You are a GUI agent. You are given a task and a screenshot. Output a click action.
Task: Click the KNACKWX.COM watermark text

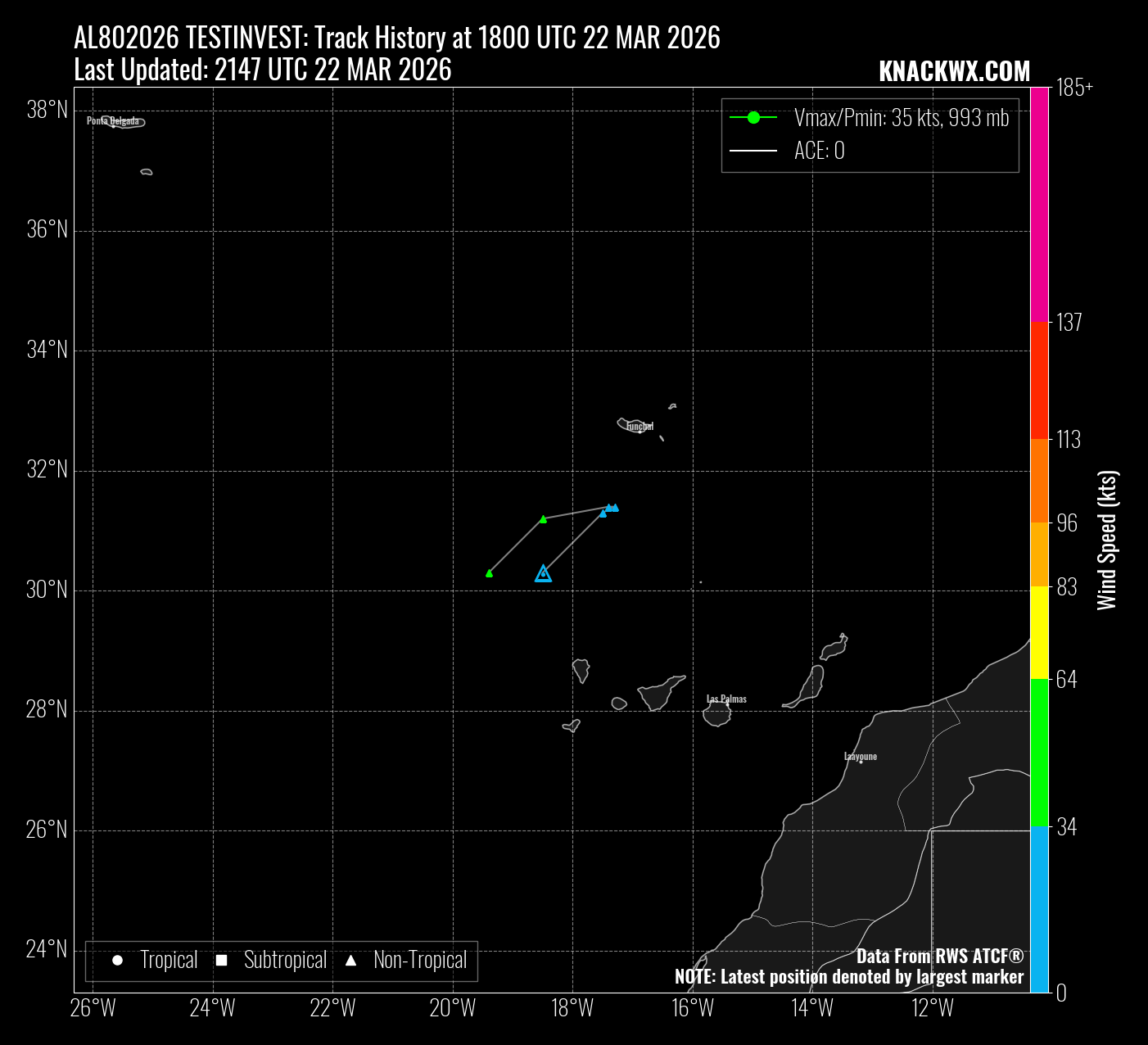(x=954, y=72)
